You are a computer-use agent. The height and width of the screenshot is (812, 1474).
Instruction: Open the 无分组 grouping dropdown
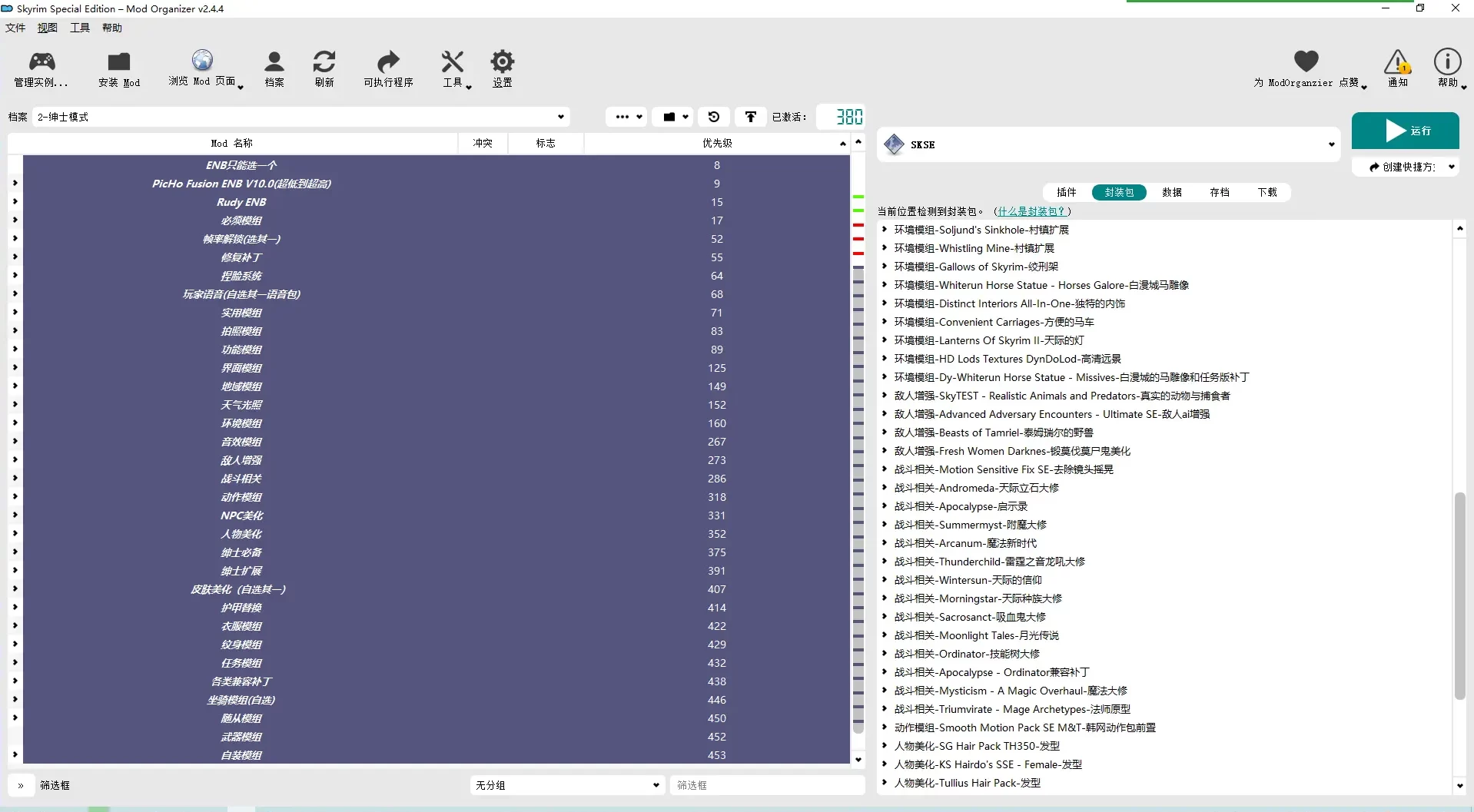[x=566, y=785]
